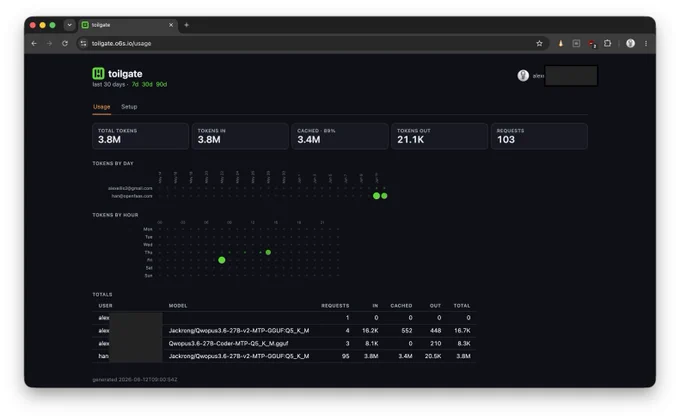Click the Tokens Out 21.1K card

440,136
